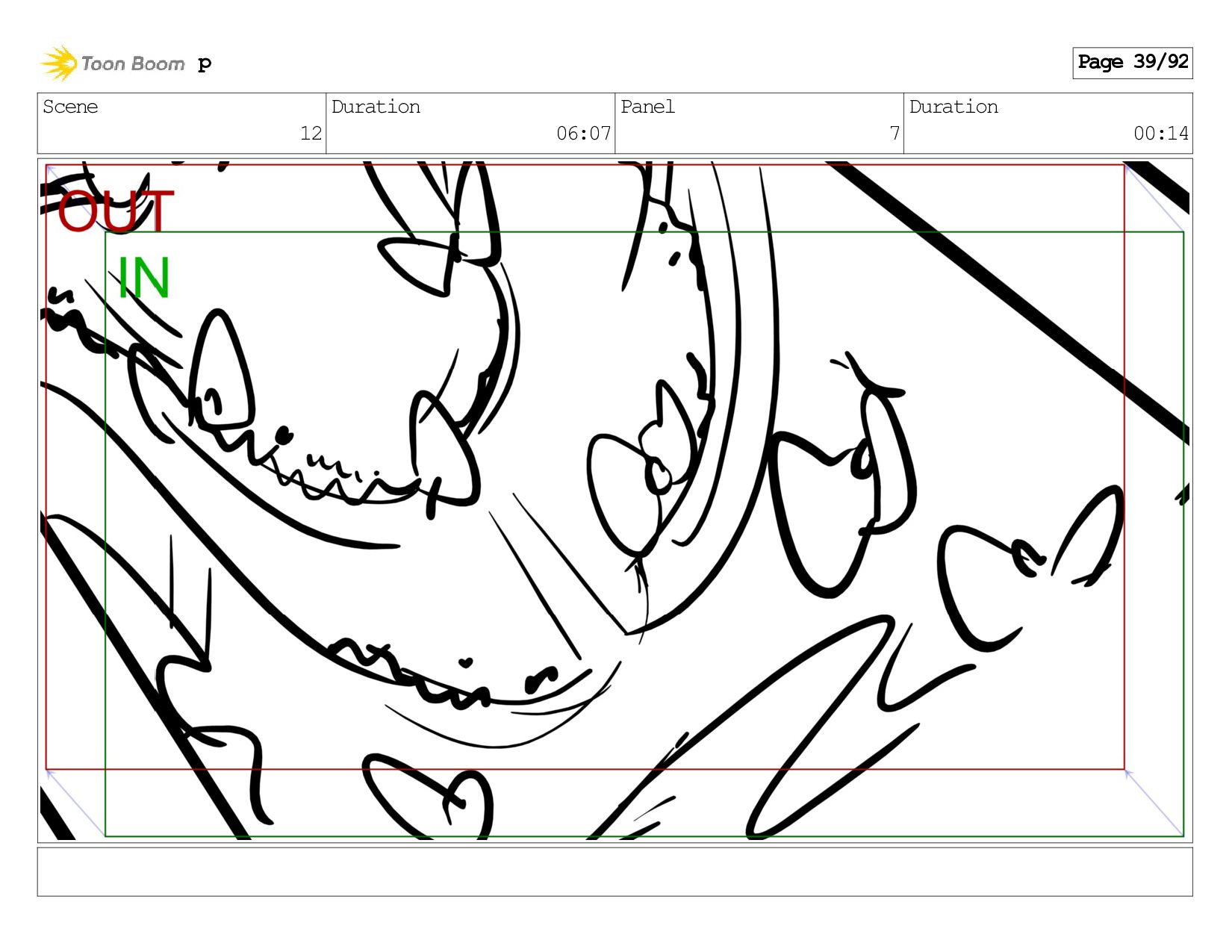Select the scene number 12

(311, 134)
